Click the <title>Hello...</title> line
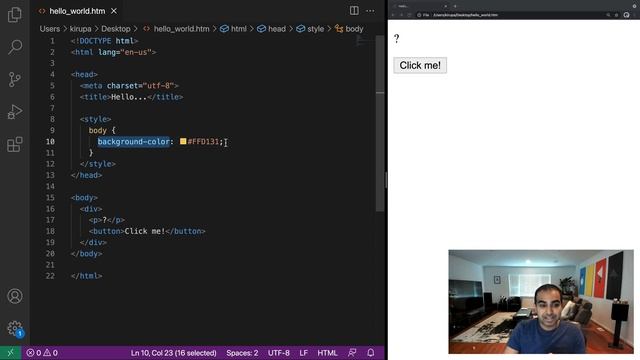 click(x=131, y=97)
